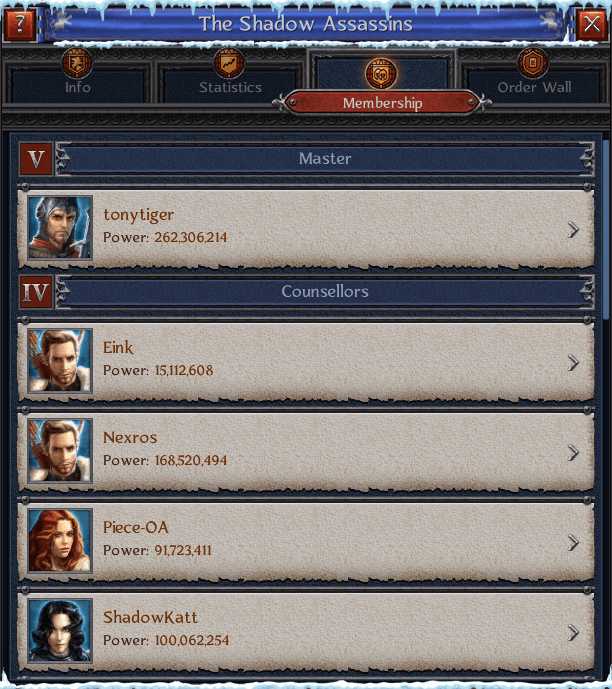Expand Eink member details arrow
The height and width of the screenshot is (689, 612).
[573, 363]
